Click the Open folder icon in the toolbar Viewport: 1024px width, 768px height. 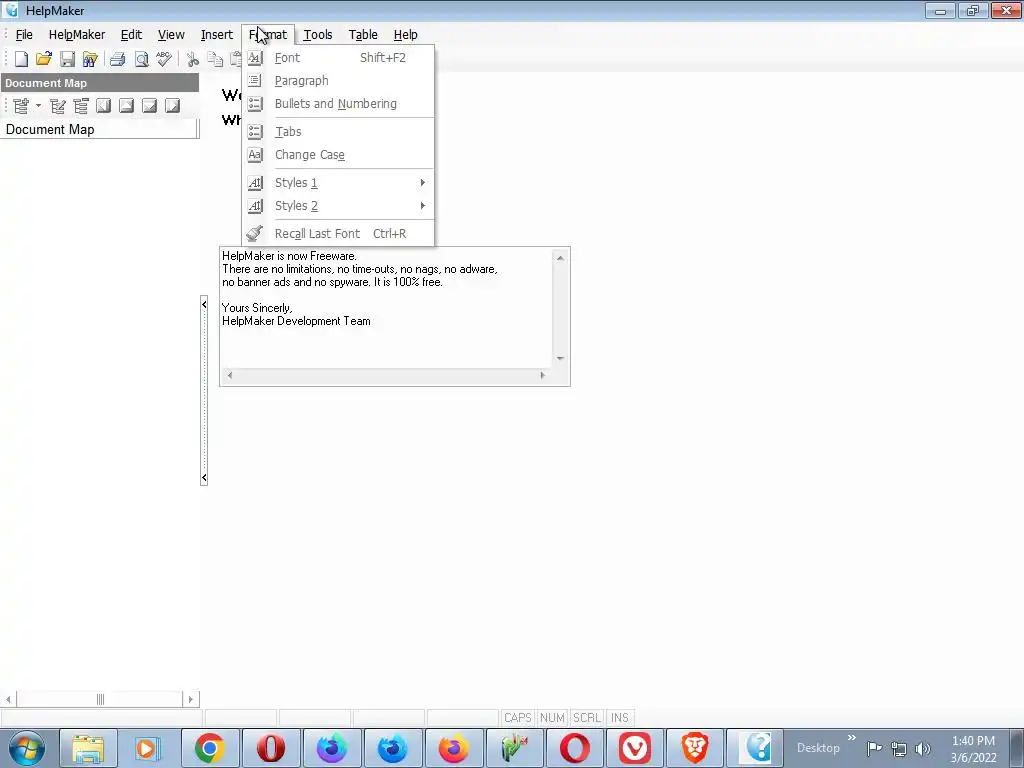tap(44, 59)
